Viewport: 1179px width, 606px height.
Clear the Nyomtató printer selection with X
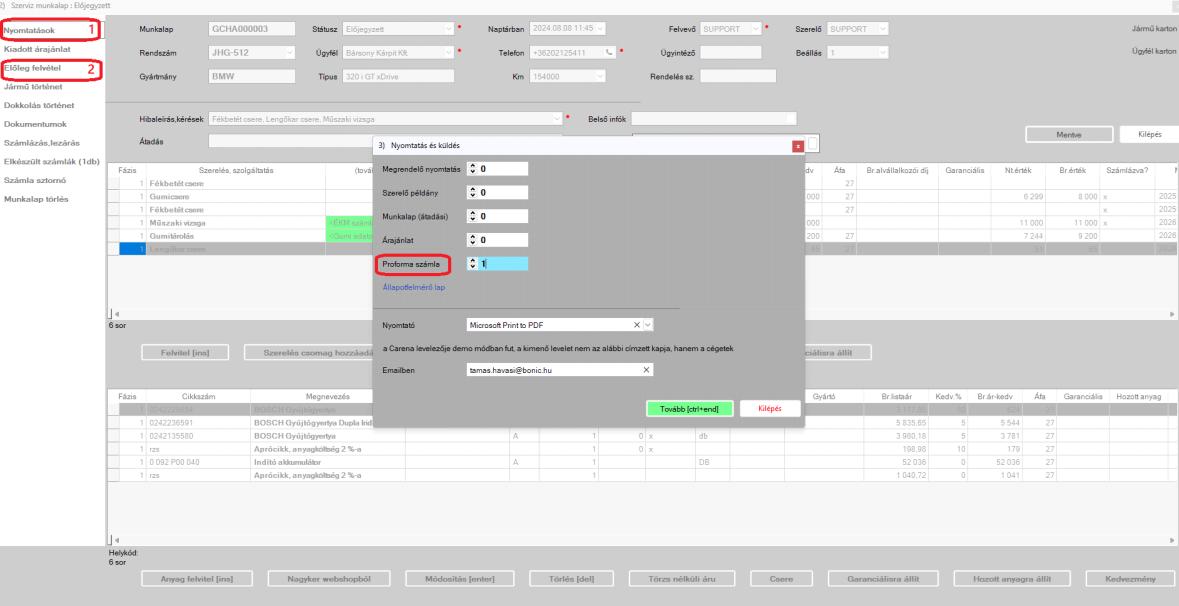coord(636,325)
